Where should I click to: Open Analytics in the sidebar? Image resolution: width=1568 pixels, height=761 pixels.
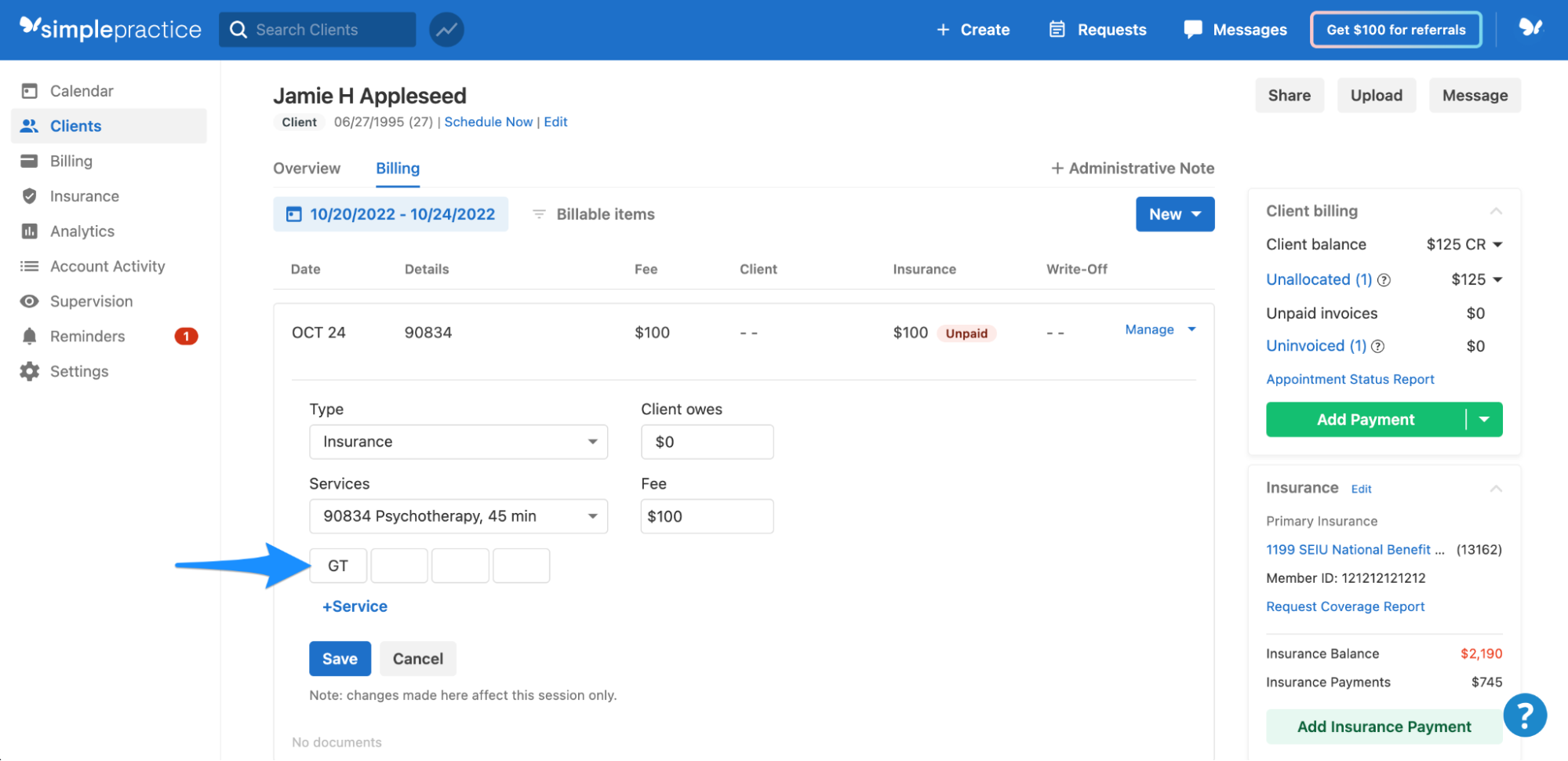click(82, 231)
